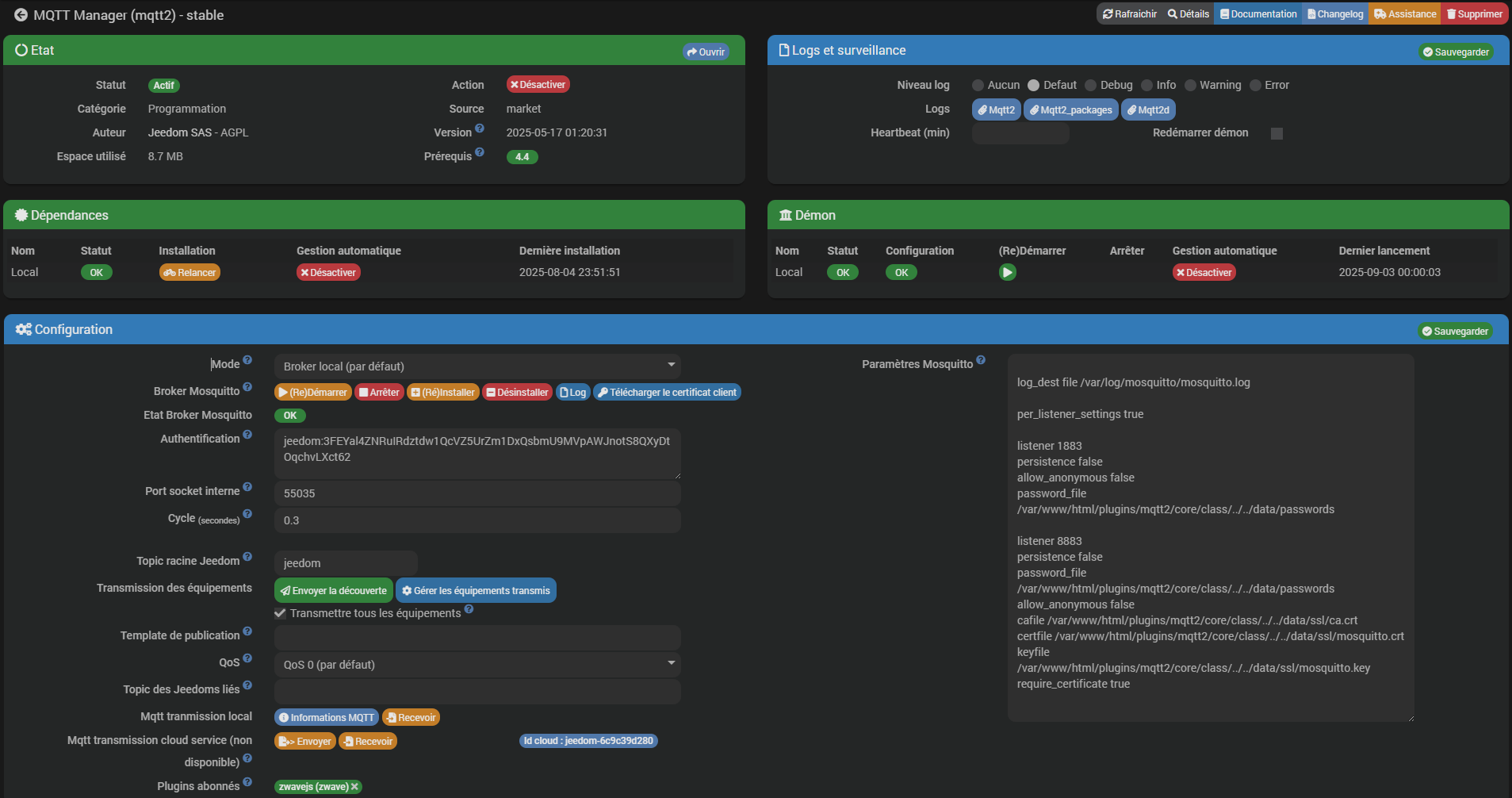The height and width of the screenshot is (798, 1512).
Task: Click help icon beside Version label
Action: click(480, 129)
